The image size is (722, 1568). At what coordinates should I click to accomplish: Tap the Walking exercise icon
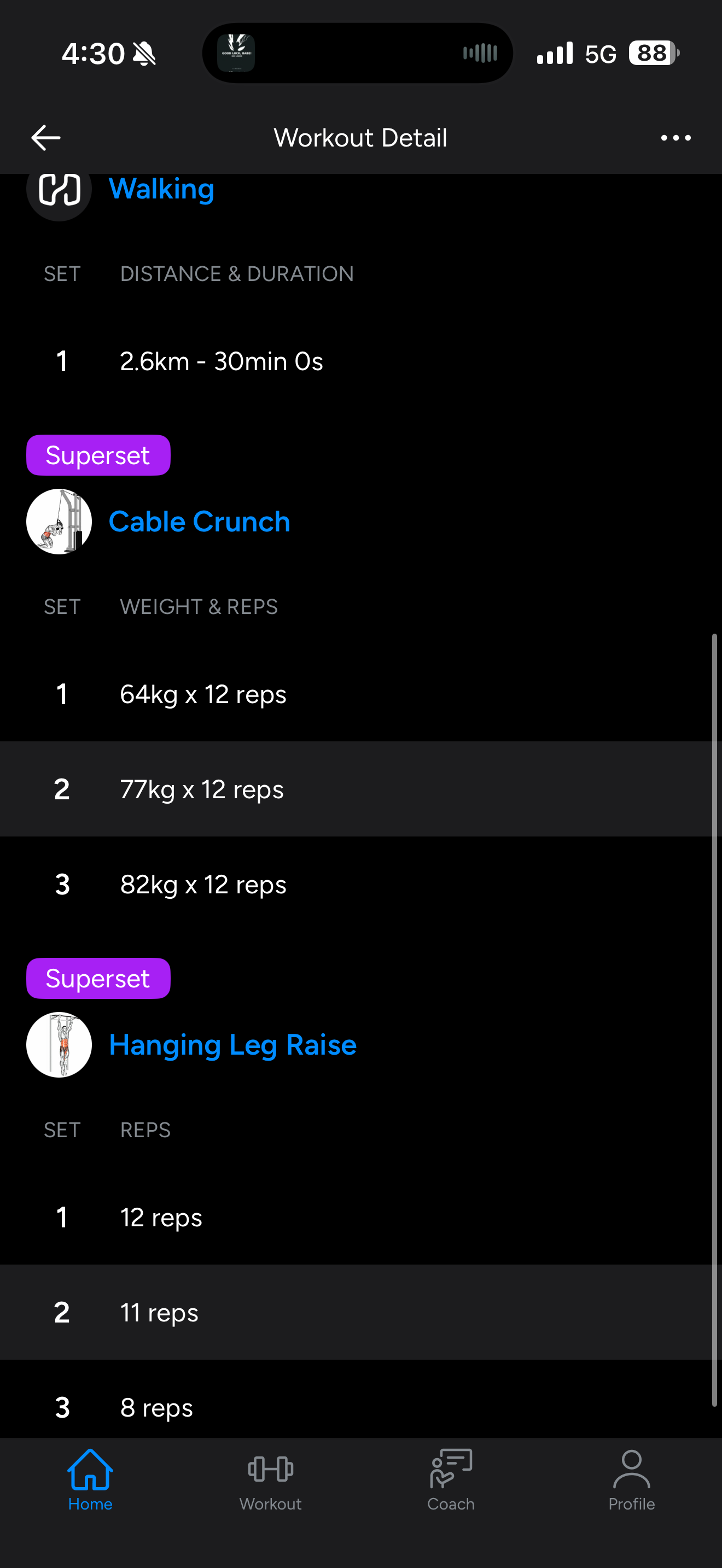click(x=59, y=190)
